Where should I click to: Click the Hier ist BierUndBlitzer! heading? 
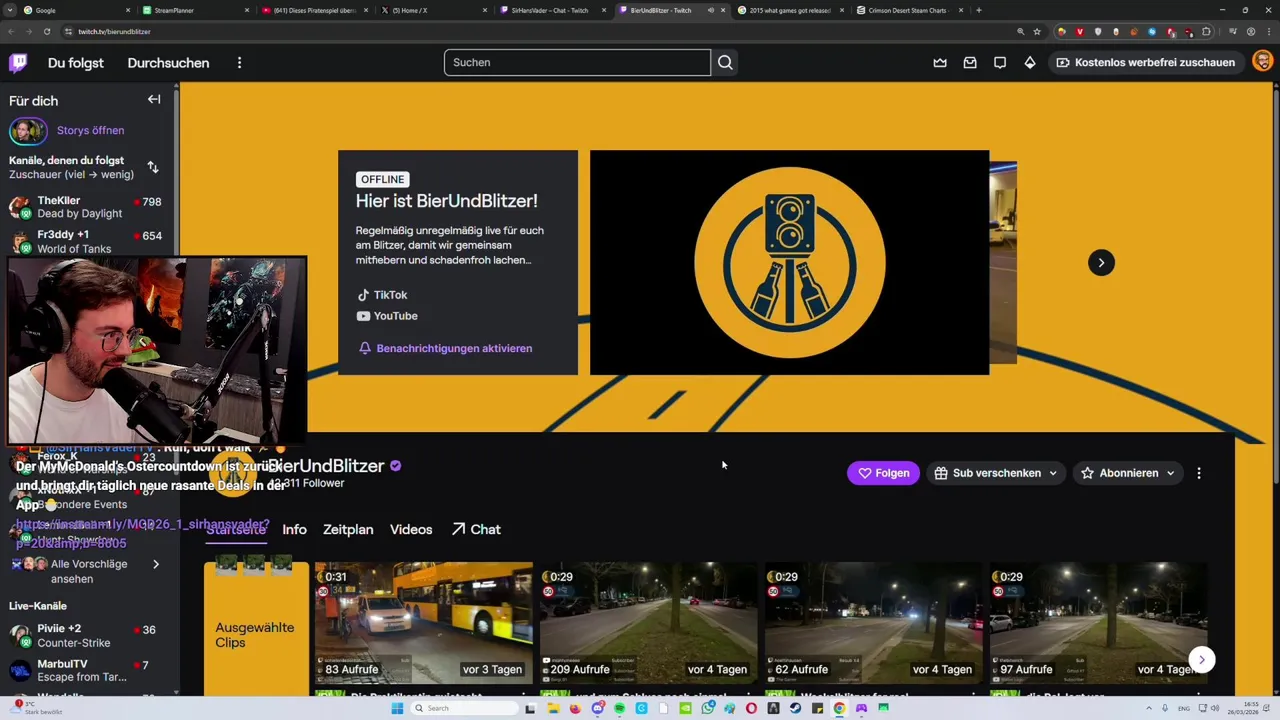pyautogui.click(x=447, y=201)
